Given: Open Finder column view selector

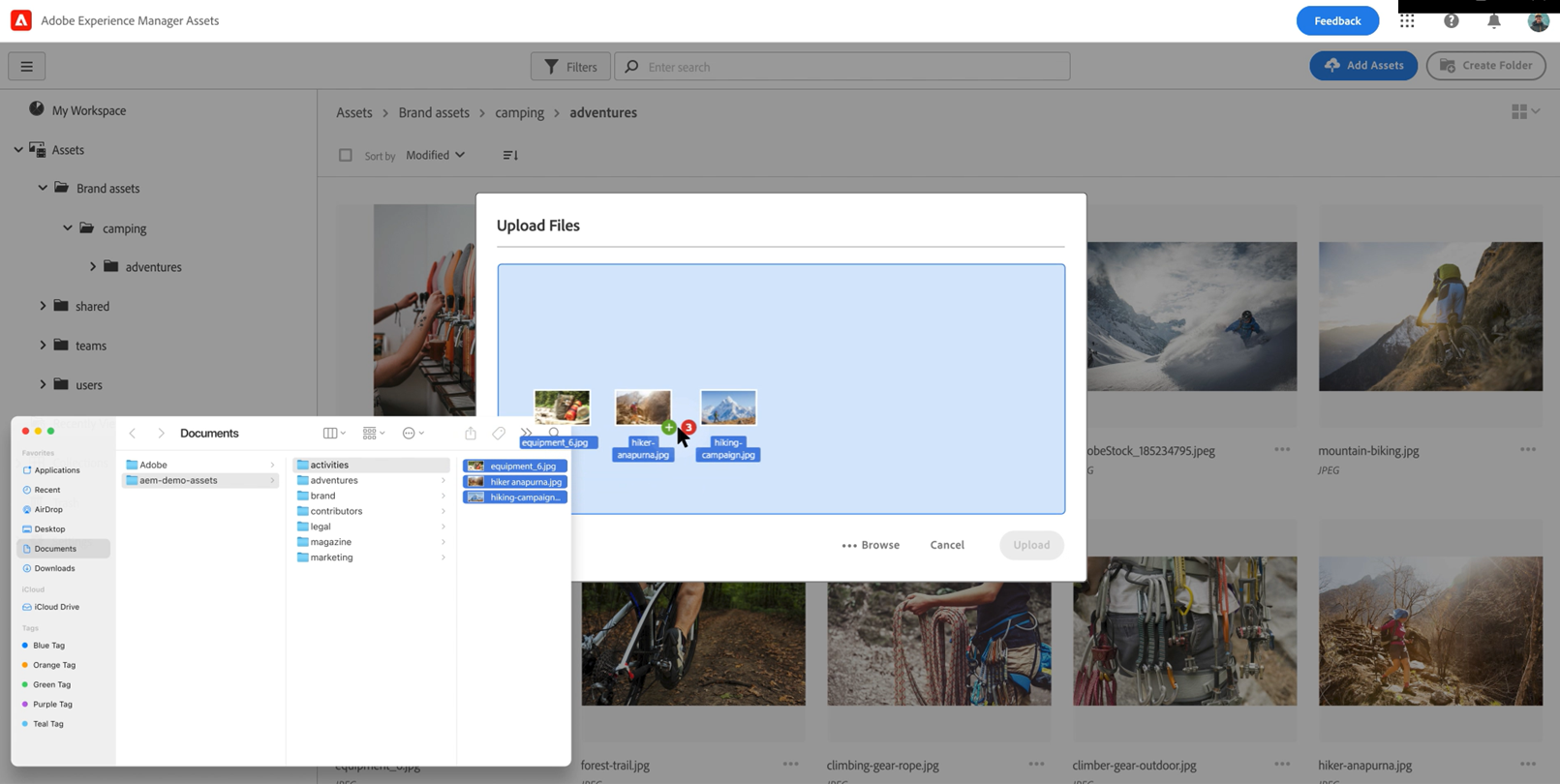Looking at the screenshot, I should pos(334,434).
